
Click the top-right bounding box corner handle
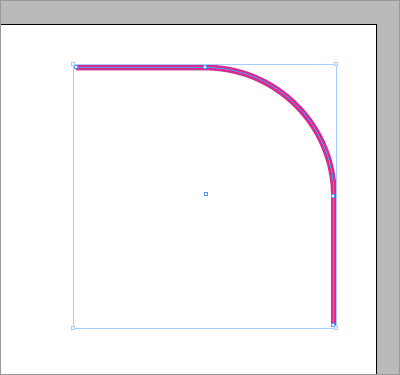[336, 64]
